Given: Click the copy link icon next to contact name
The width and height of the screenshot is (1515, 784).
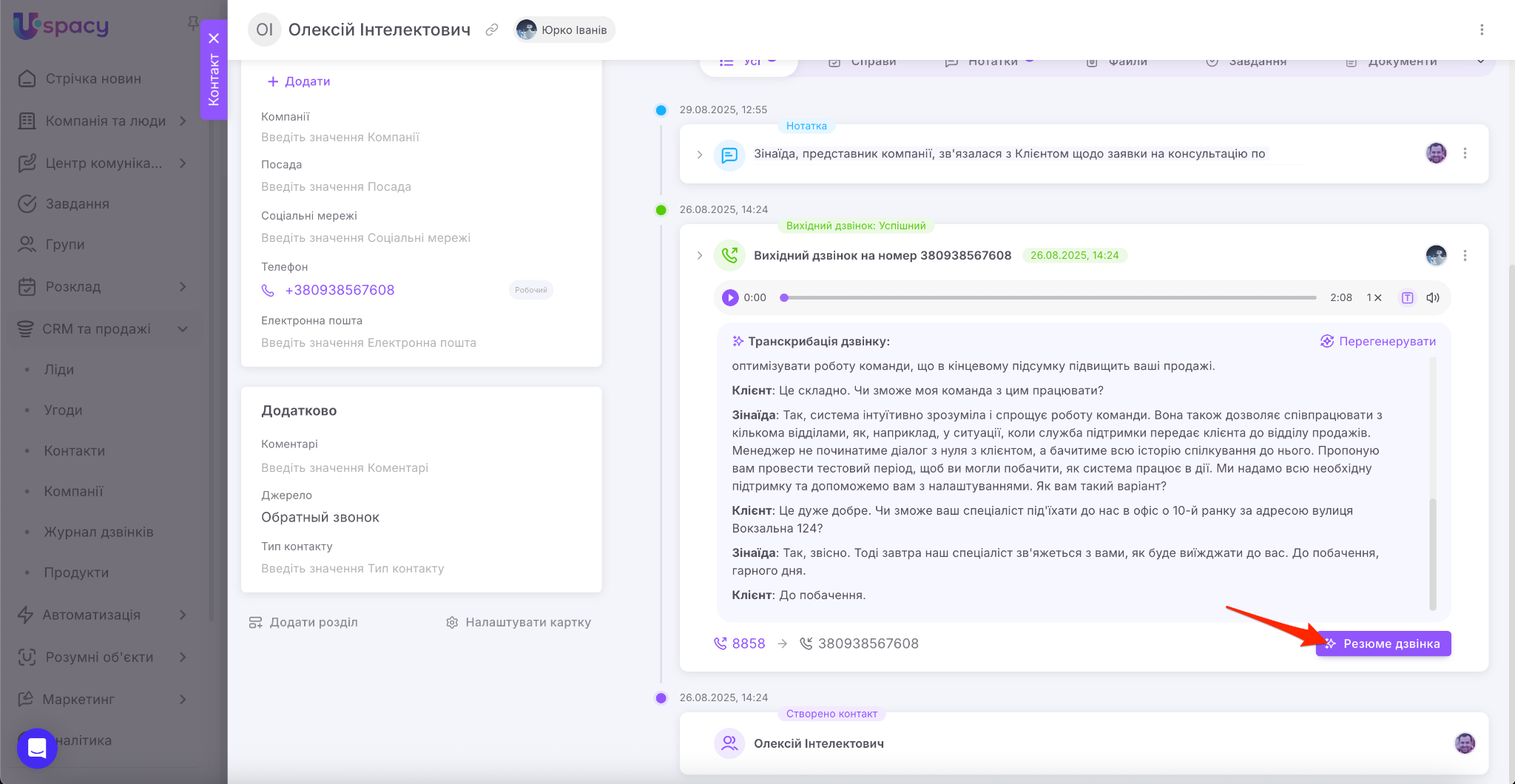Looking at the screenshot, I should coord(491,30).
